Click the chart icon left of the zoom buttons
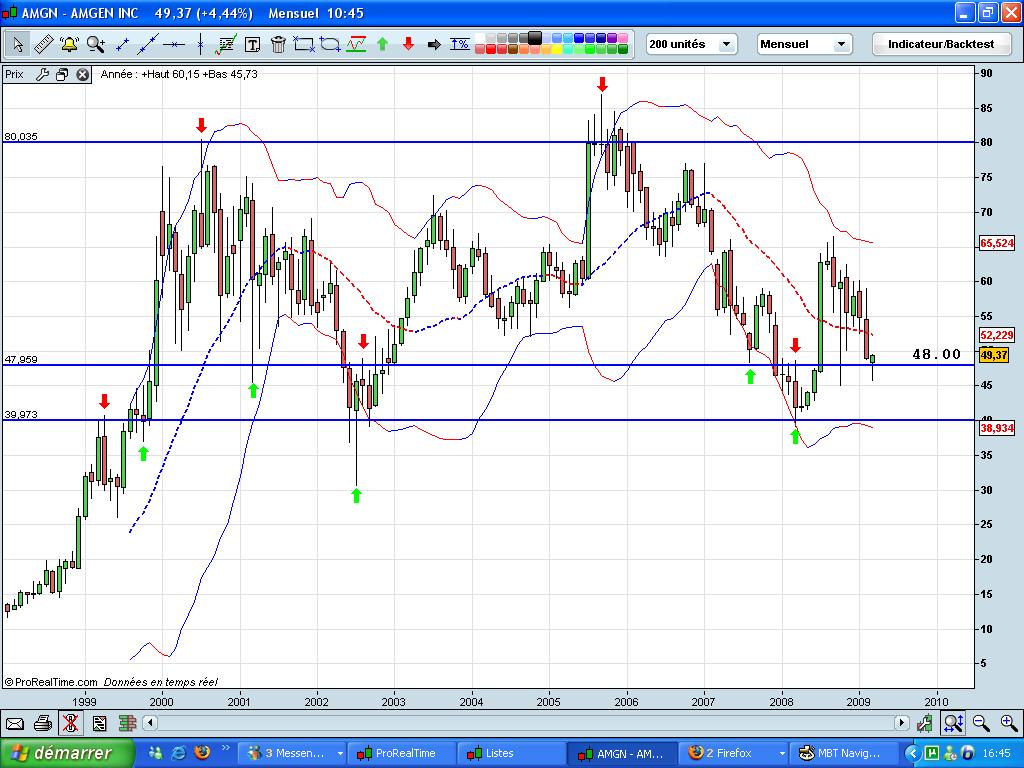This screenshot has height=768, width=1024. point(925,723)
